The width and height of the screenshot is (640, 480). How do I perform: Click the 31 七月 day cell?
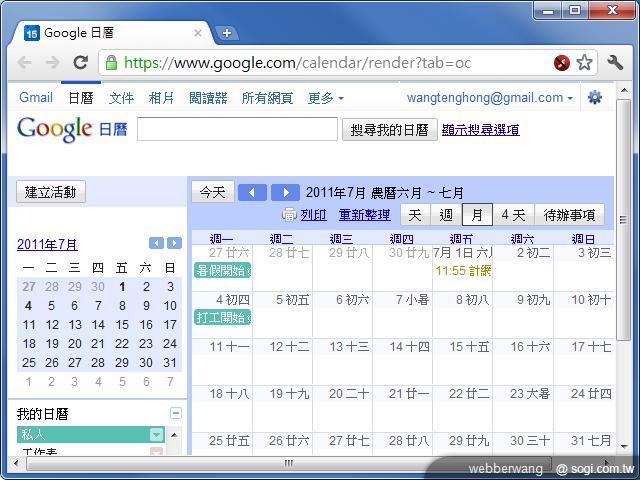[584, 444]
